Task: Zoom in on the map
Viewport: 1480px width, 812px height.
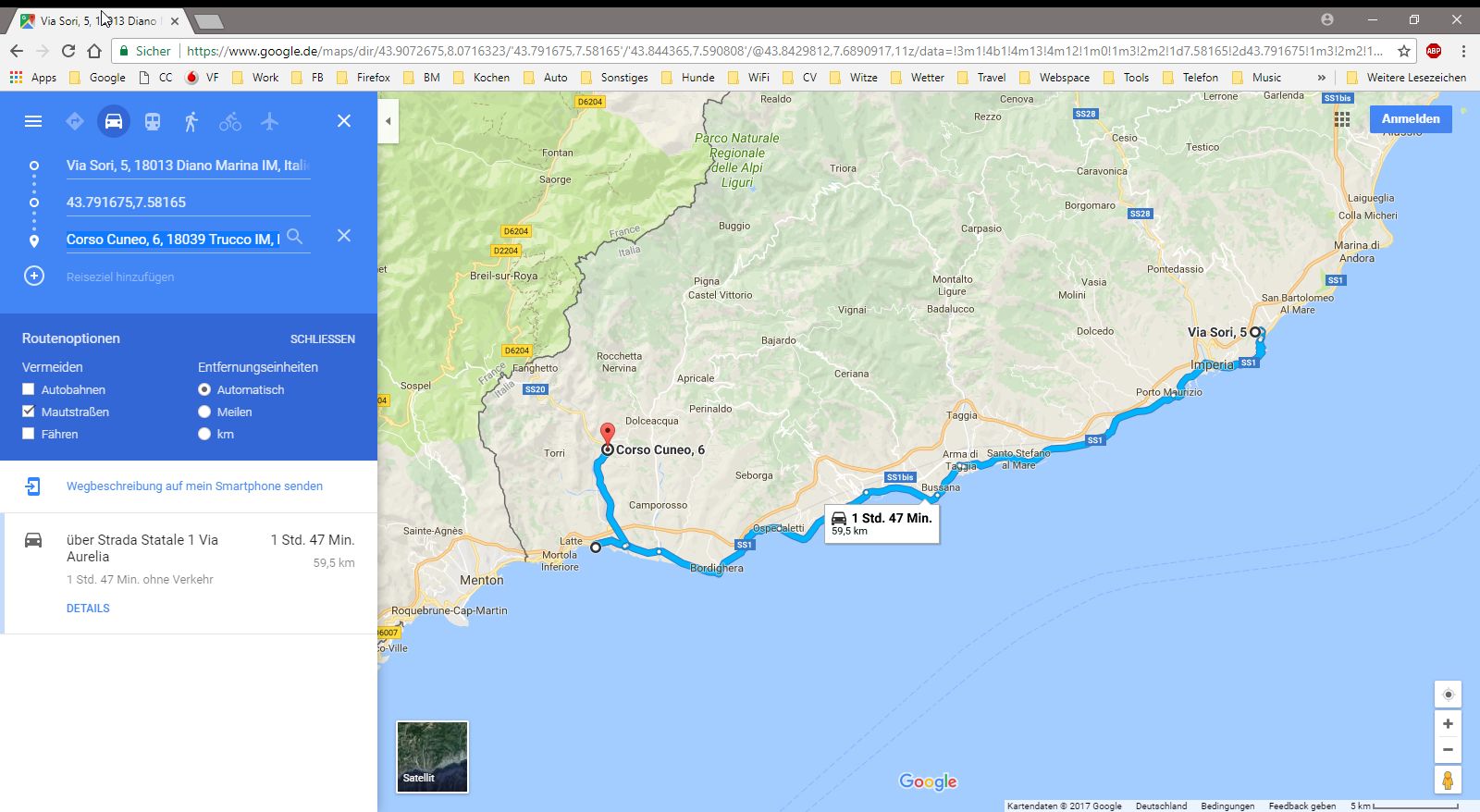Action: tap(1448, 724)
